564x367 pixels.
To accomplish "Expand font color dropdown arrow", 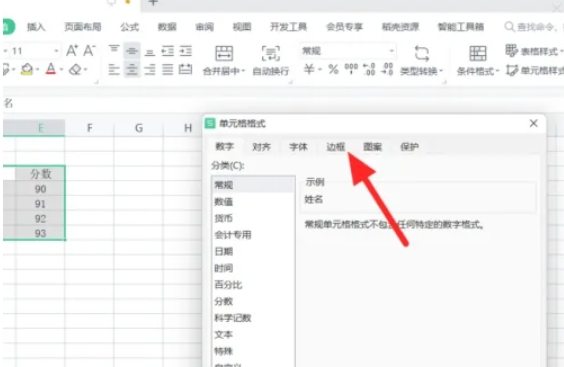I will pos(62,69).
